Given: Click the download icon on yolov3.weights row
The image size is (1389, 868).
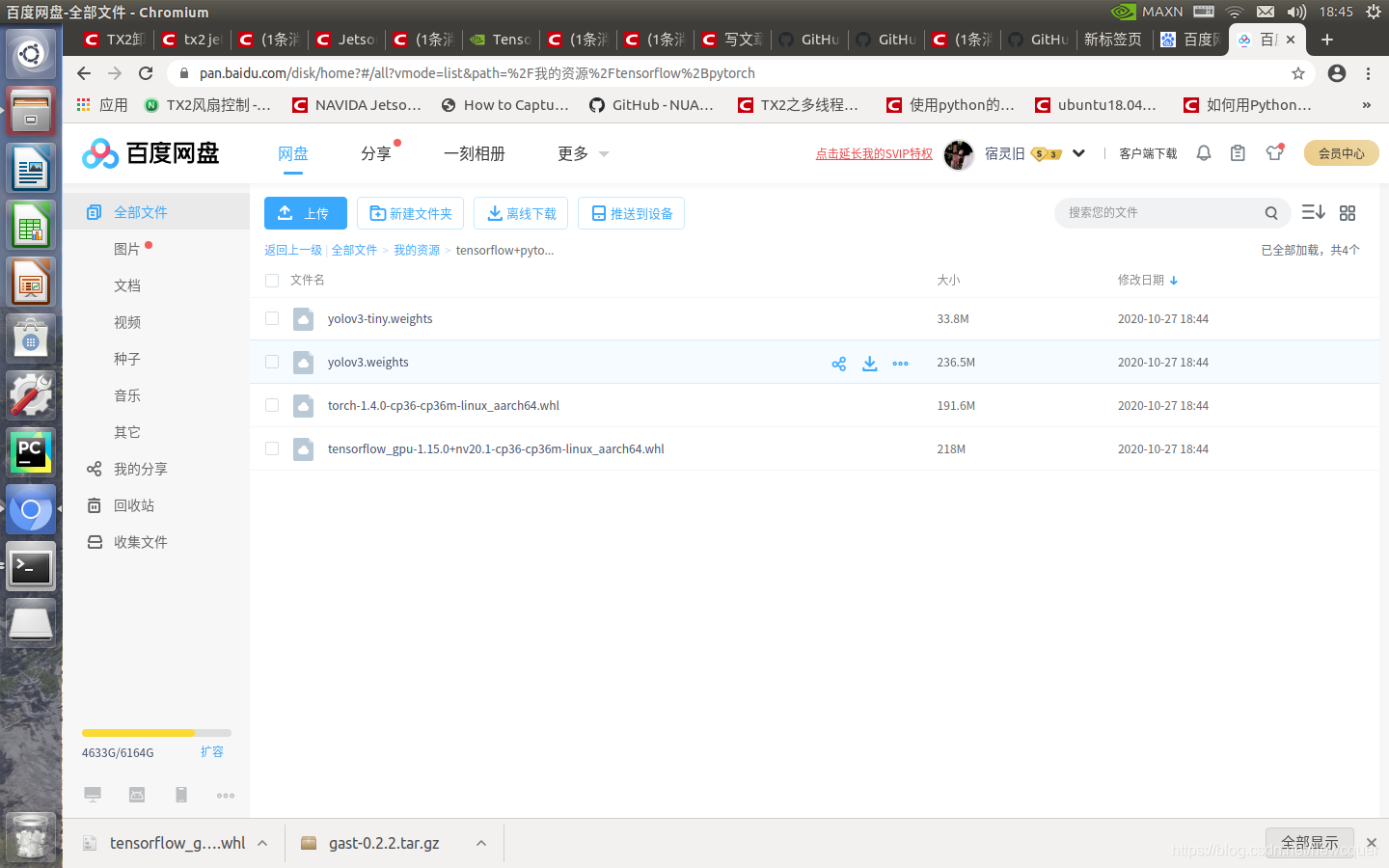Looking at the screenshot, I should coord(870,364).
